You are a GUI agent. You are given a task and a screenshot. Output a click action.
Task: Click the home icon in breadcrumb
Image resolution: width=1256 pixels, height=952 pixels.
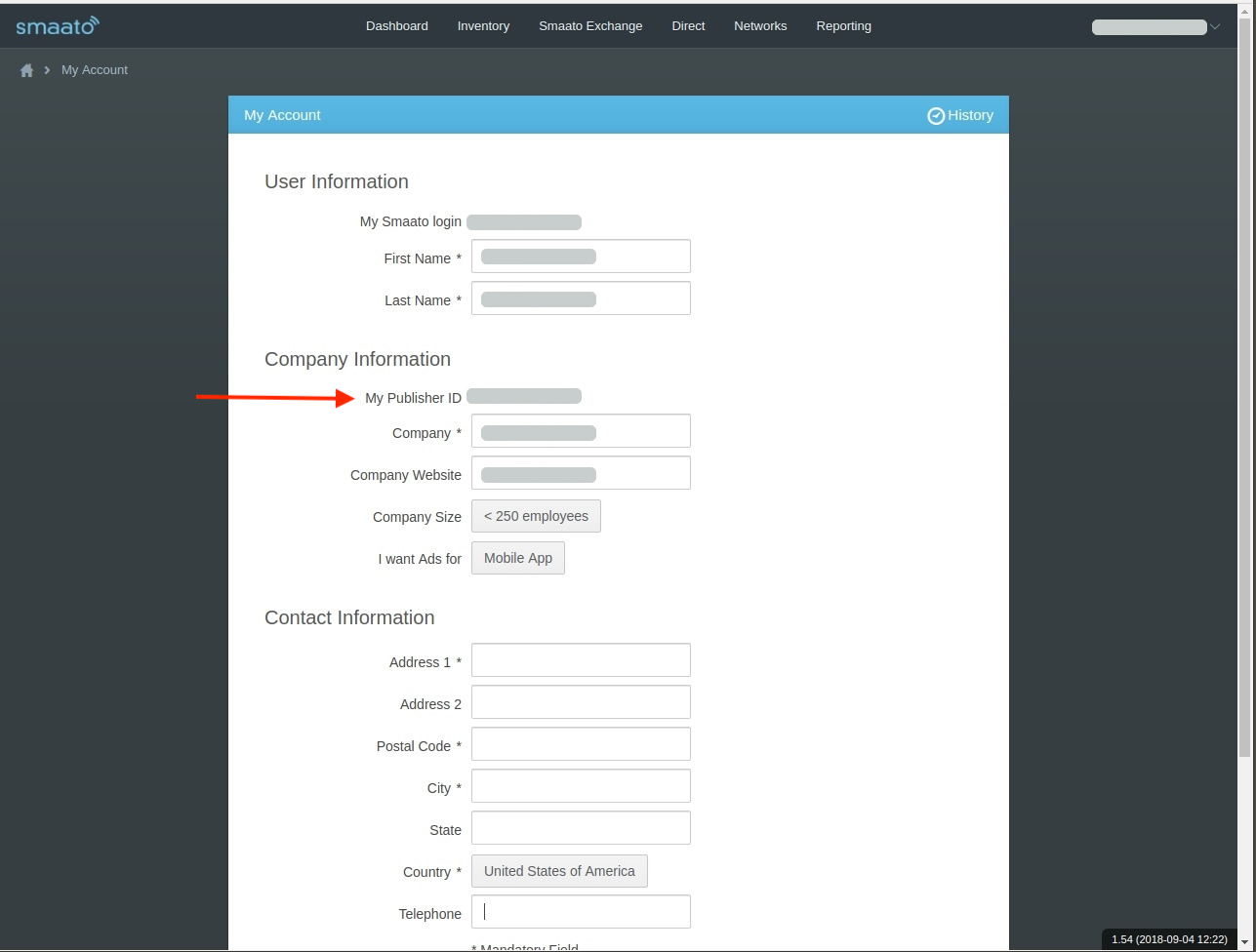click(x=26, y=70)
